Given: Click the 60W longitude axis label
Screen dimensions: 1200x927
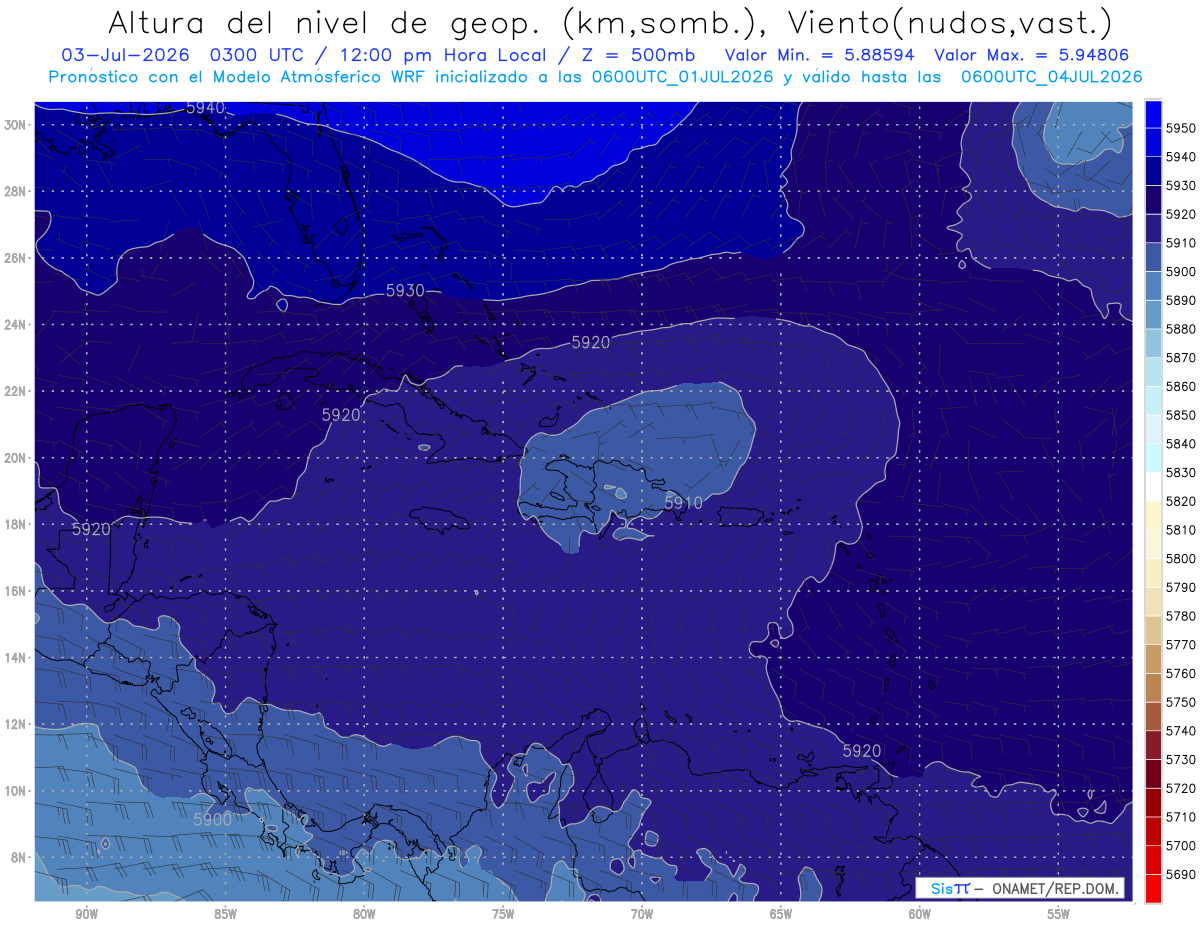Looking at the screenshot, I should (920, 914).
